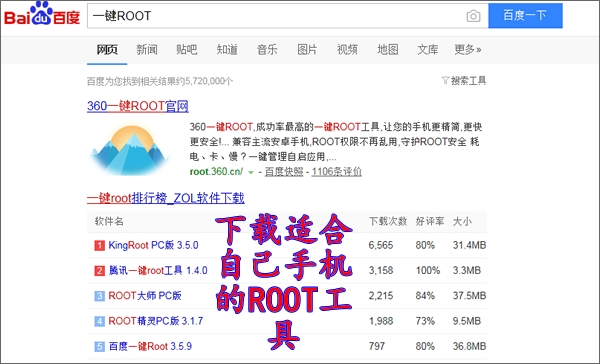
Task: Expand green arrow next to root.360.cn
Action: pos(251,173)
